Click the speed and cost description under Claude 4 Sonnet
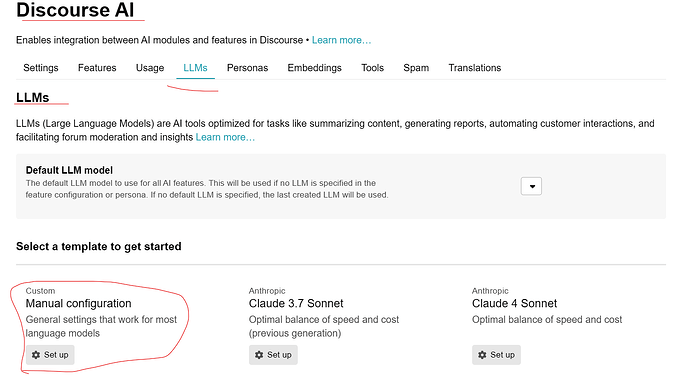This screenshot has width=690, height=378. [547, 319]
